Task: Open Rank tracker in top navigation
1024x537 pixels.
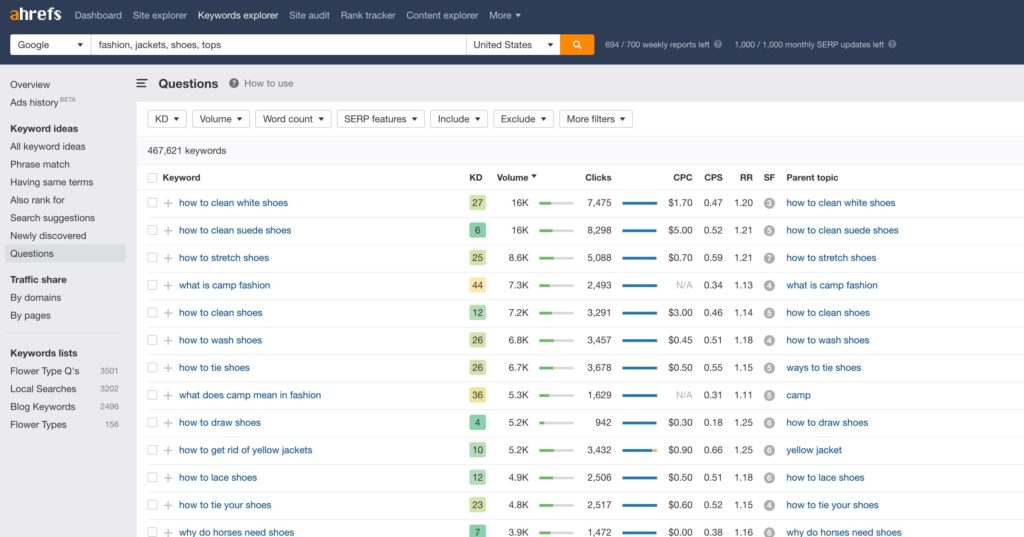Action: (368, 15)
